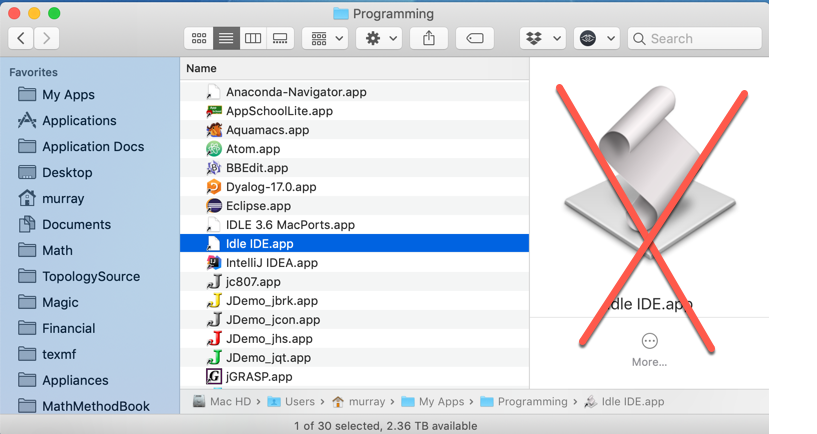Click the JDemo_jbrk.app icon
Viewport: 817px width, 434px height.
coord(214,301)
